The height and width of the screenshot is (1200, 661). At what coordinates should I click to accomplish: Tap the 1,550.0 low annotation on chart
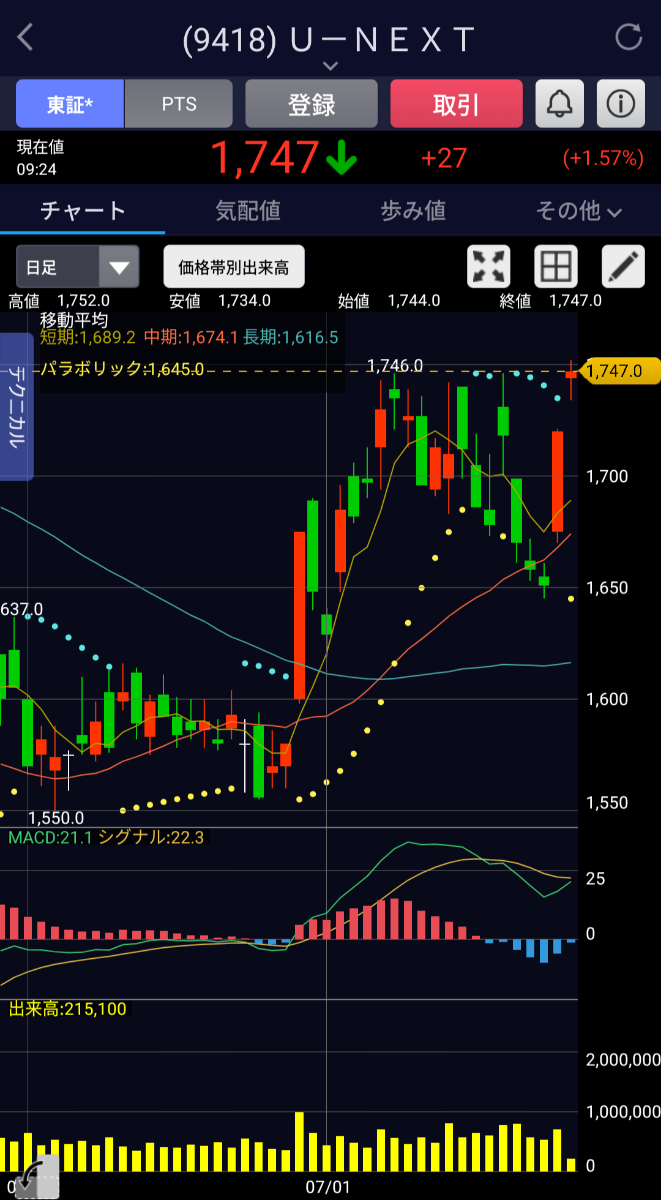[55, 818]
